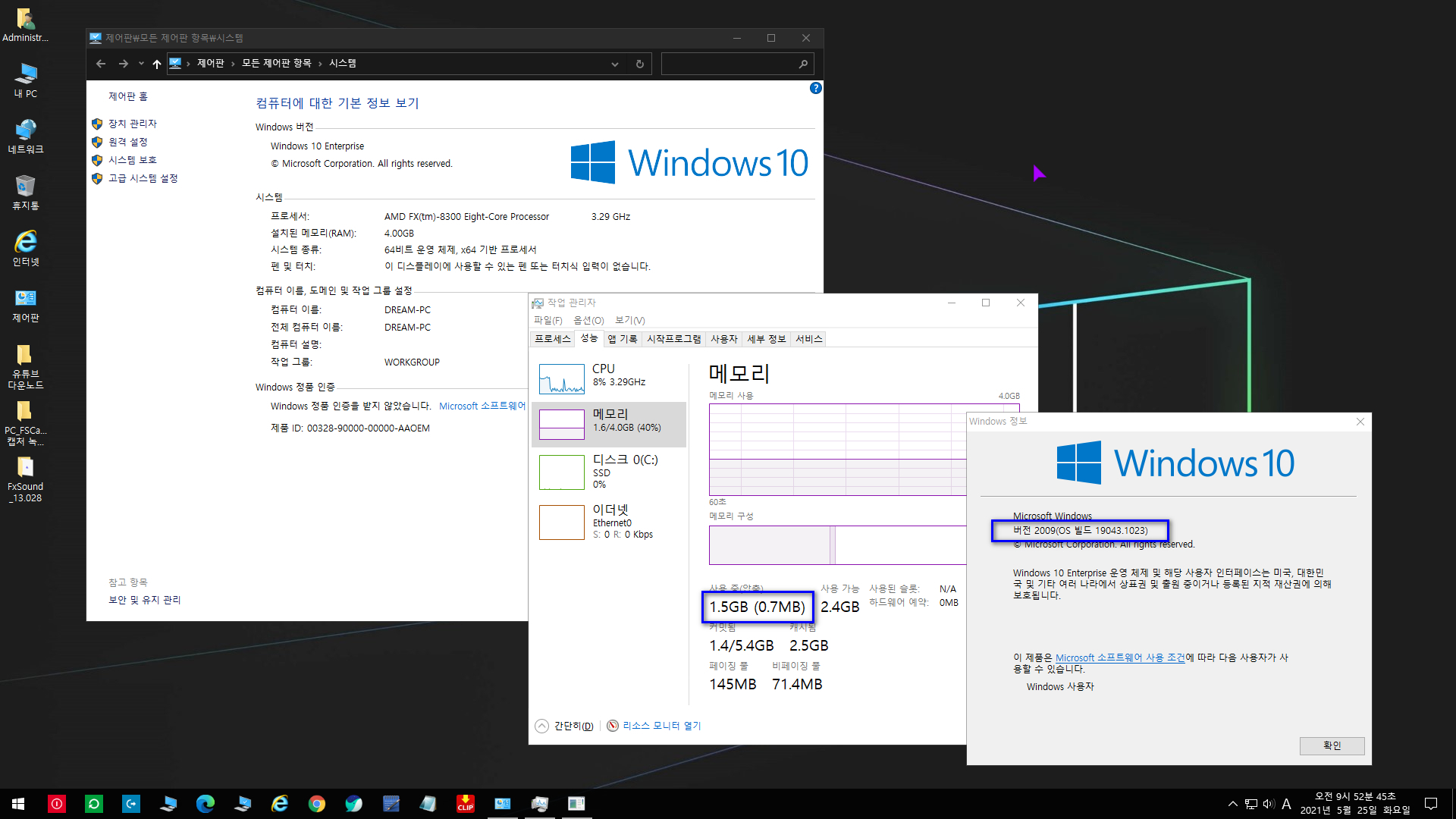Open the PC_FSCa... folder on the desktop
Viewport: 1456px width, 819px height.
click(26, 423)
